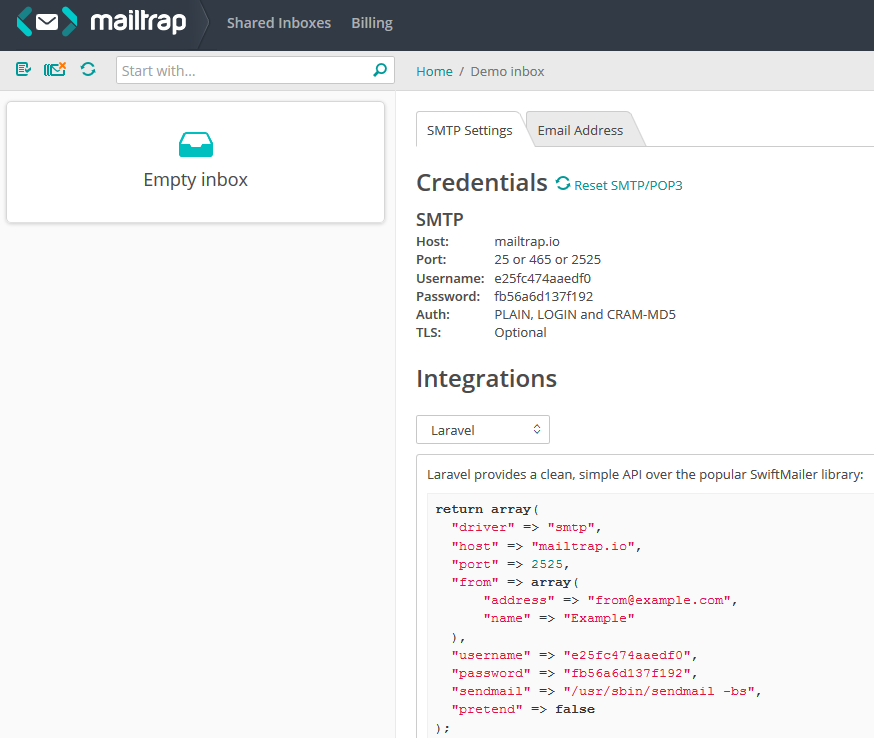The height and width of the screenshot is (738, 874).
Task: Click the Empty inbox panel text
Action: pyautogui.click(x=196, y=180)
